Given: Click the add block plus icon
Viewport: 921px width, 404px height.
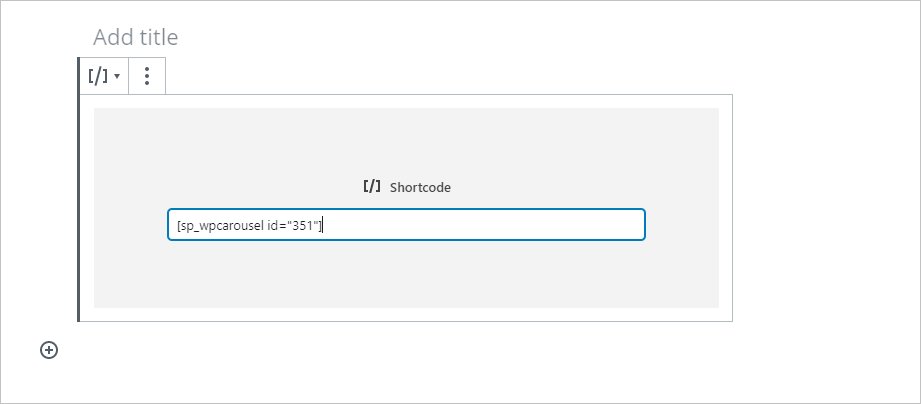Looking at the screenshot, I should [49, 350].
